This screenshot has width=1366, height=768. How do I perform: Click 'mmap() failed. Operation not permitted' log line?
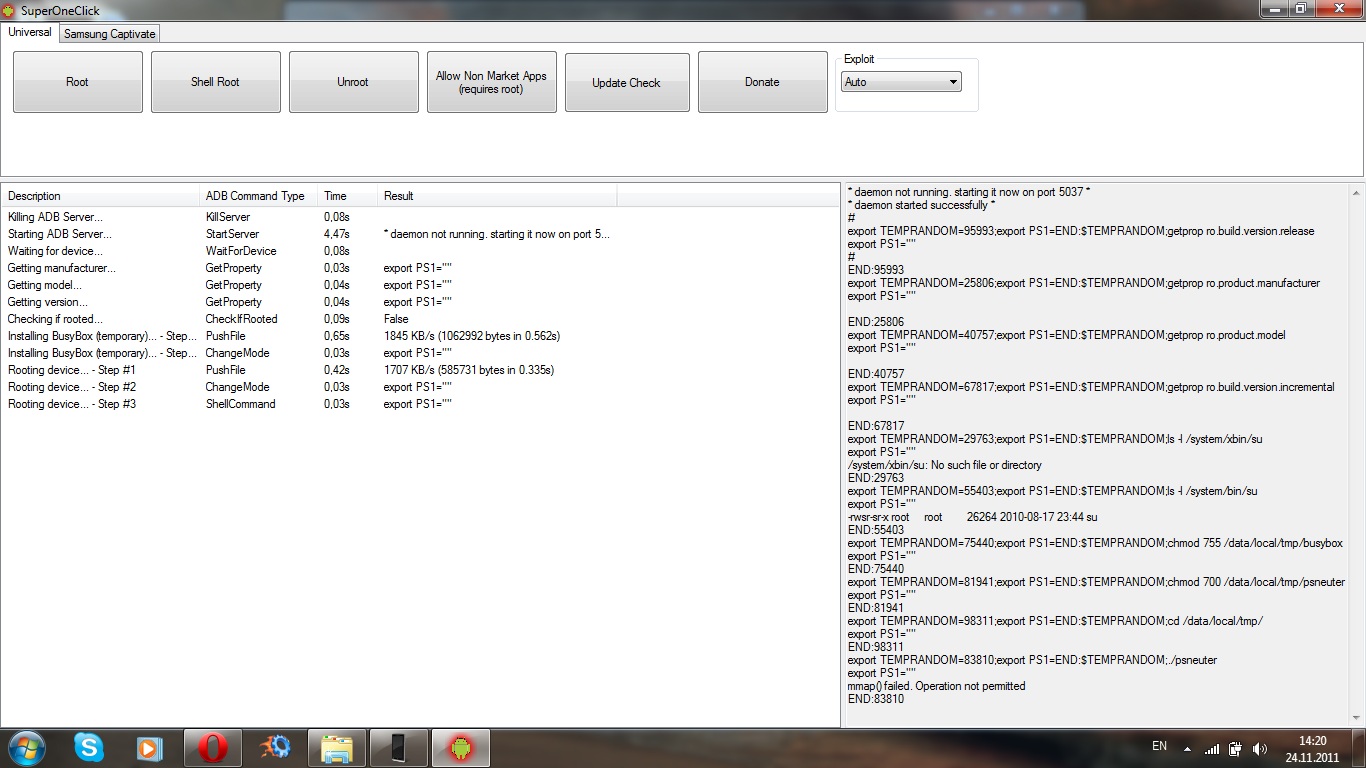(x=936, y=686)
